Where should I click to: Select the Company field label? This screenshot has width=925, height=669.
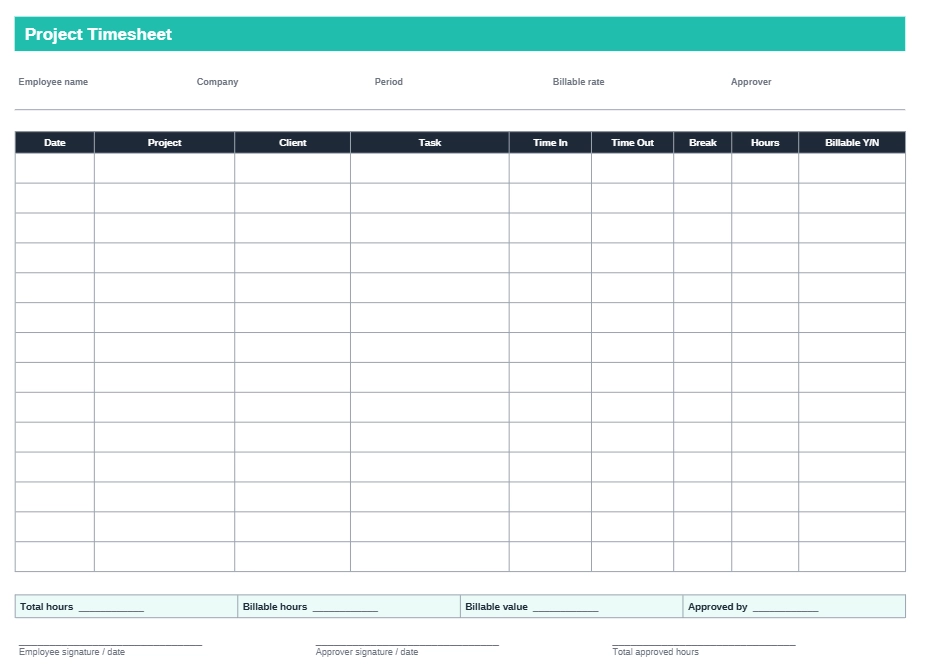pyautogui.click(x=217, y=82)
